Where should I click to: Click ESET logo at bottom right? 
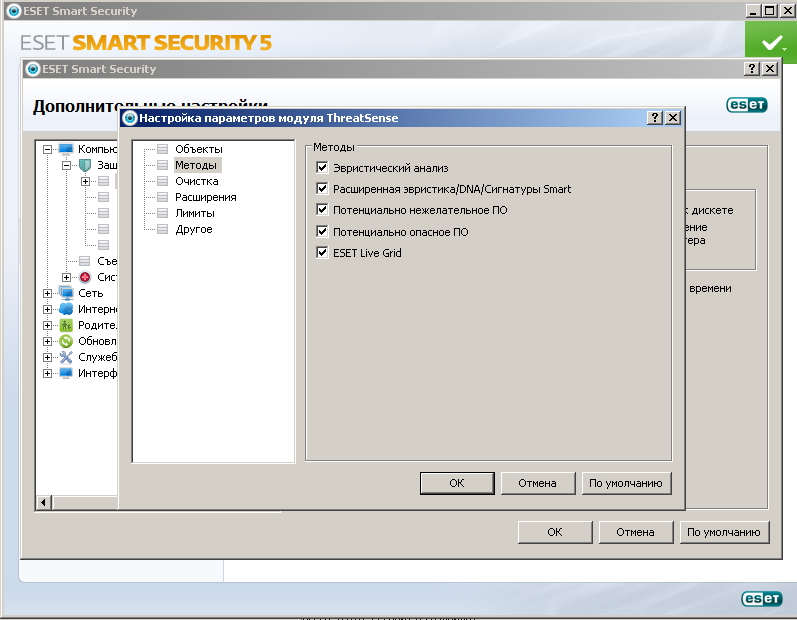pos(761,599)
